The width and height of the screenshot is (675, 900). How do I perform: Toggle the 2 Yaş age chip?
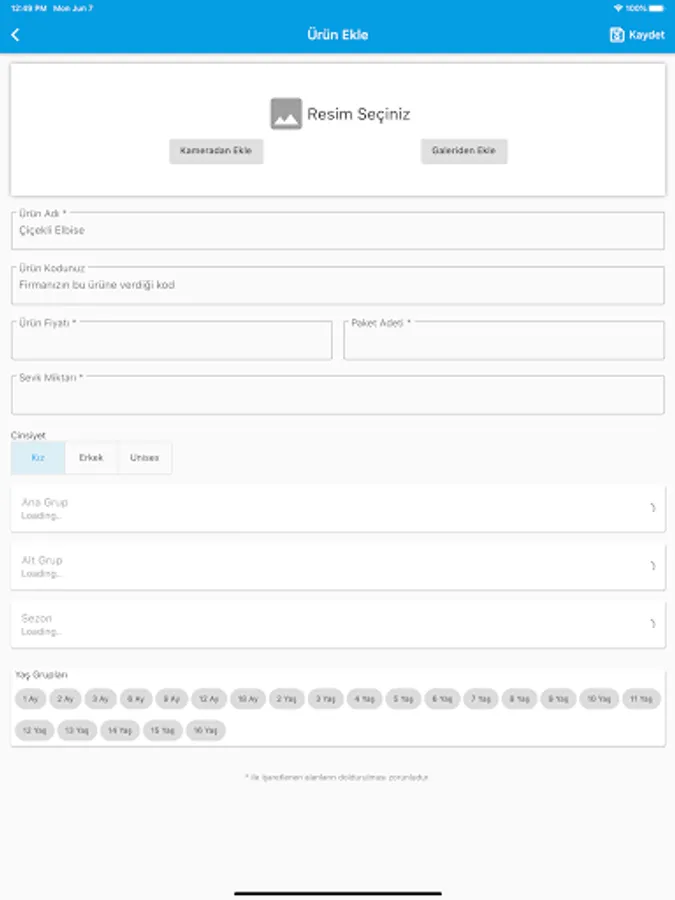pyautogui.click(x=286, y=699)
